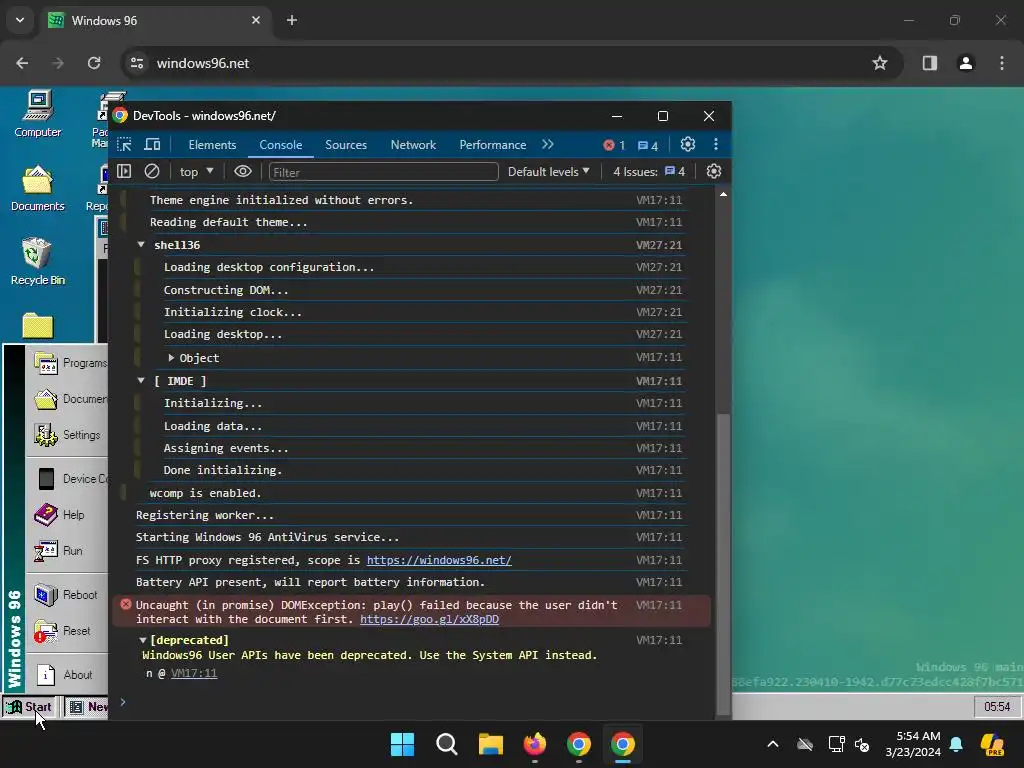Switch to the Console tab
This screenshot has width=1024, height=768.
pyautogui.click(x=281, y=145)
